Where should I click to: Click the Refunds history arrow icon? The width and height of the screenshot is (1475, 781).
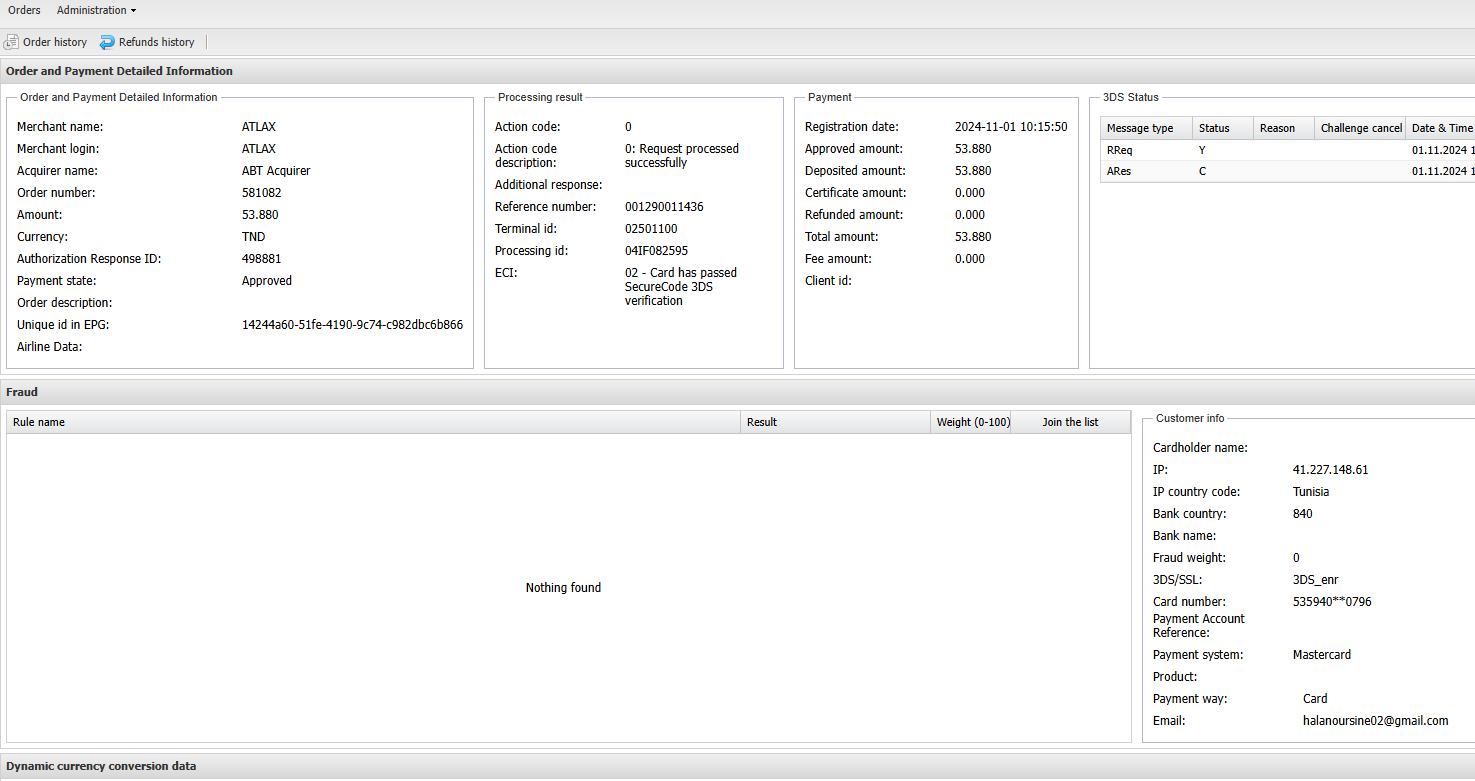click(107, 42)
